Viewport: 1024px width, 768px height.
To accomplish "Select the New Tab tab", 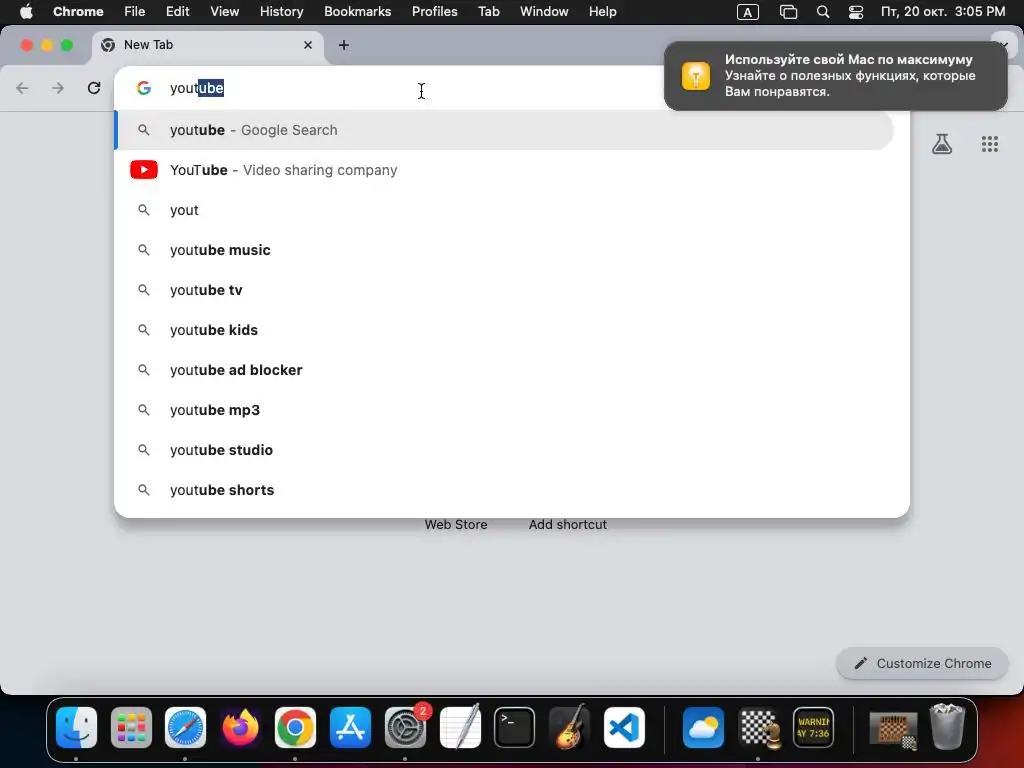I will click(x=208, y=45).
